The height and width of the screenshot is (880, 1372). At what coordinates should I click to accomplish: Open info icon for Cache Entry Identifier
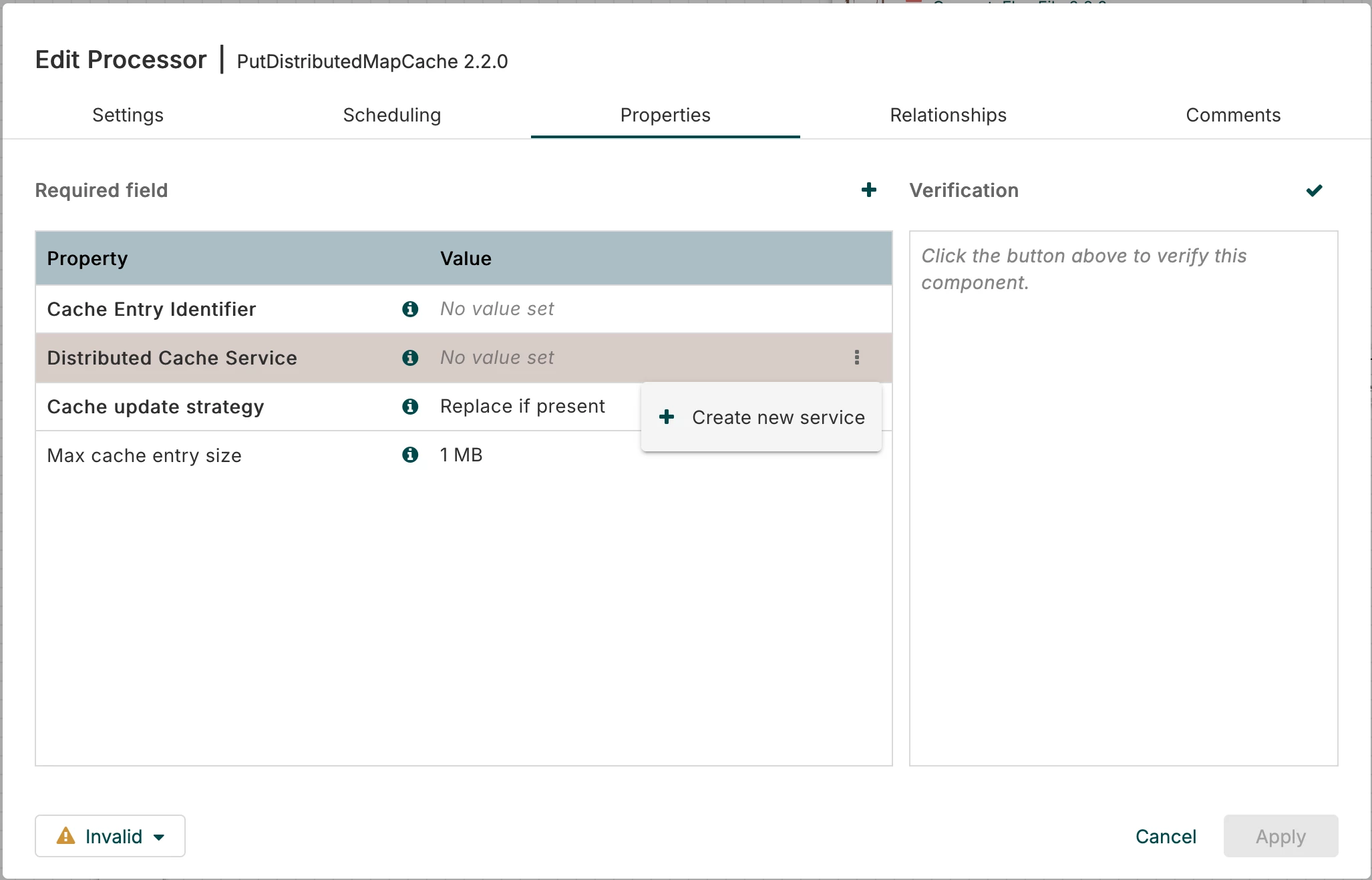pyautogui.click(x=410, y=309)
